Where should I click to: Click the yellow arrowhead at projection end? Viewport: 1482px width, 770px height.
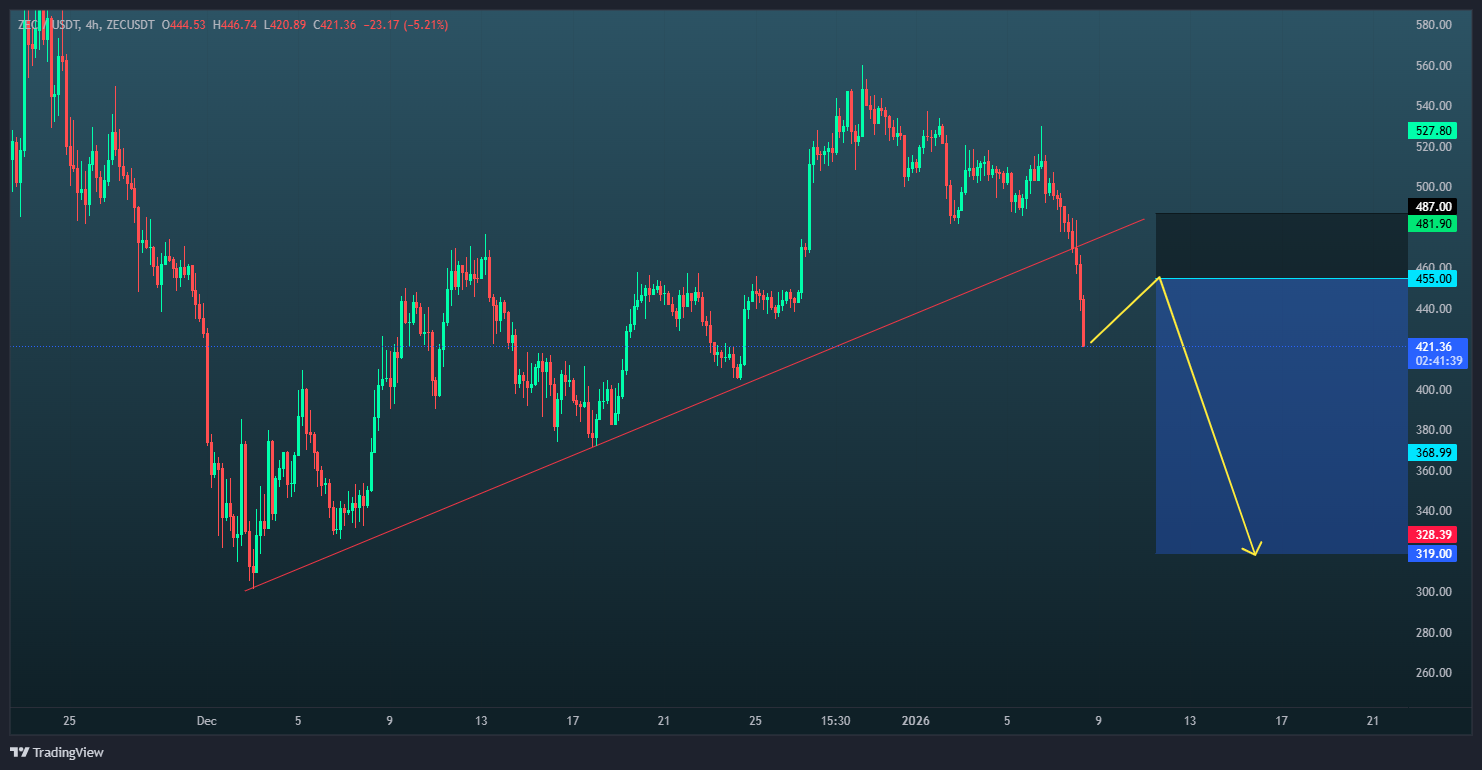click(1253, 549)
